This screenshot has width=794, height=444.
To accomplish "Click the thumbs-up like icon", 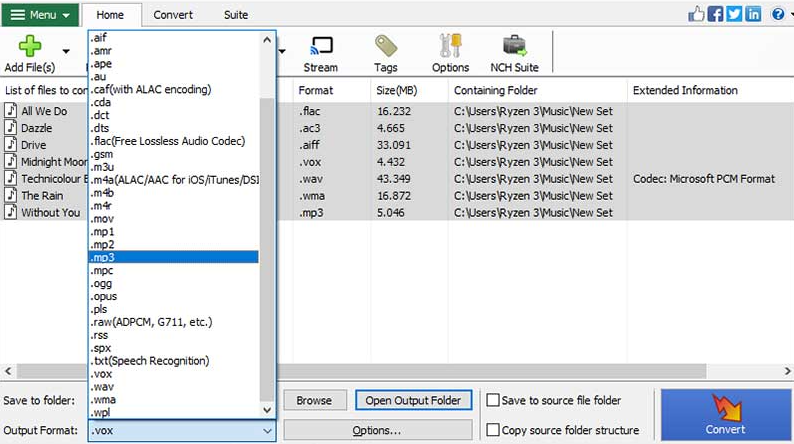I will pos(697,15).
